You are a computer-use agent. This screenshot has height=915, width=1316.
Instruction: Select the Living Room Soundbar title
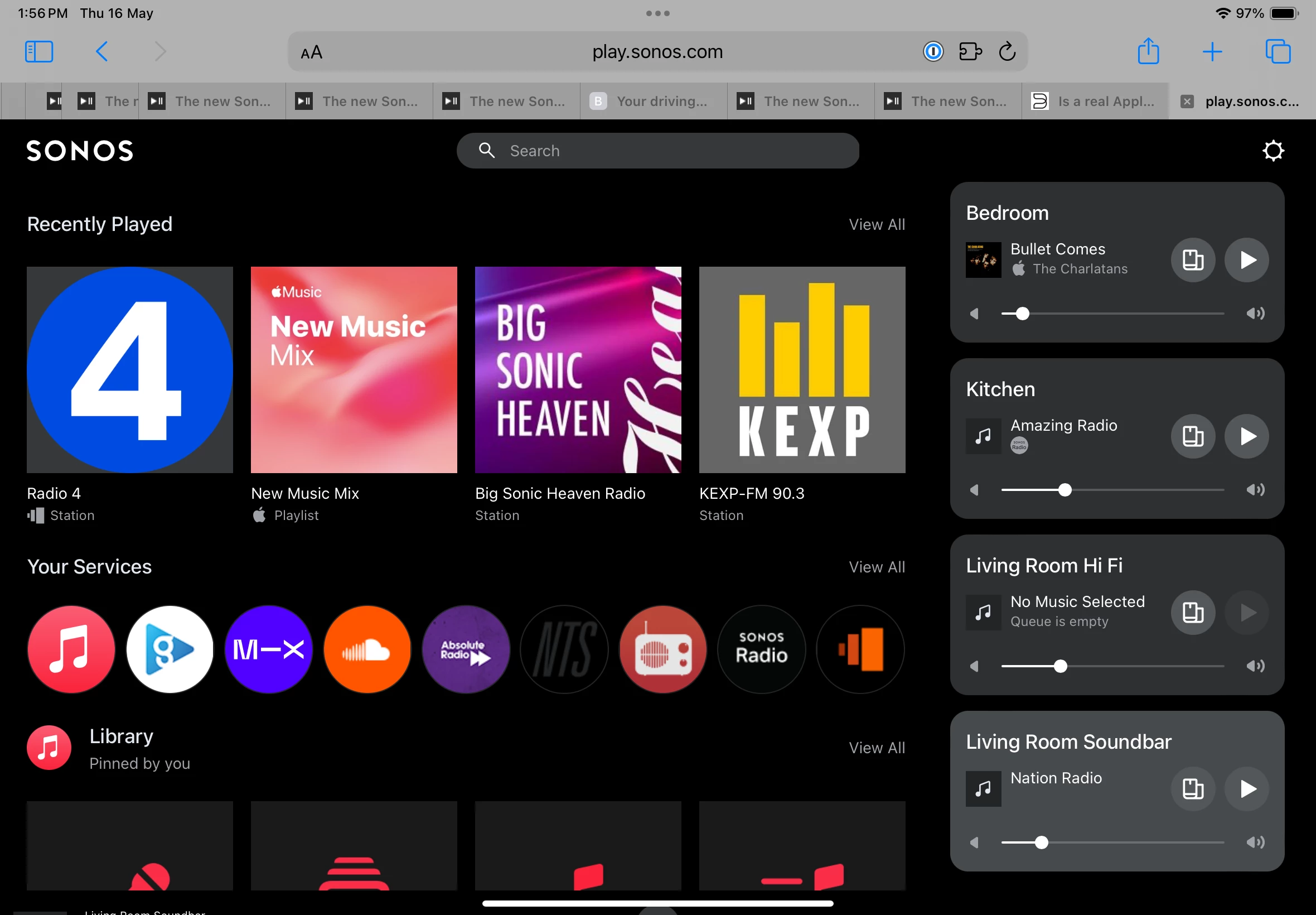coord(1068,743)
